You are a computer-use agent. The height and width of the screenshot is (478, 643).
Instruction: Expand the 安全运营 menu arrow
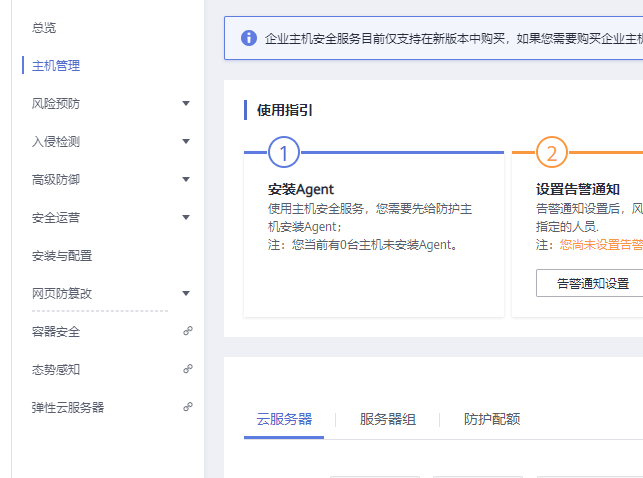[186, 217]
